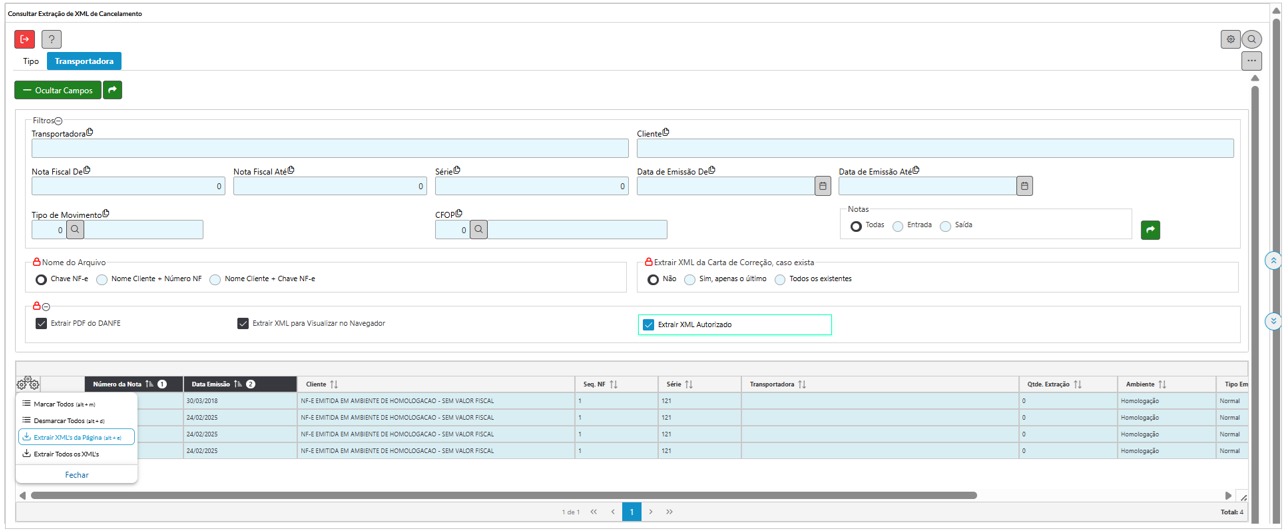The image size is (1286, 532).
Task: Open calendar picker for Data de Emissão De
Action: [823, 186]
